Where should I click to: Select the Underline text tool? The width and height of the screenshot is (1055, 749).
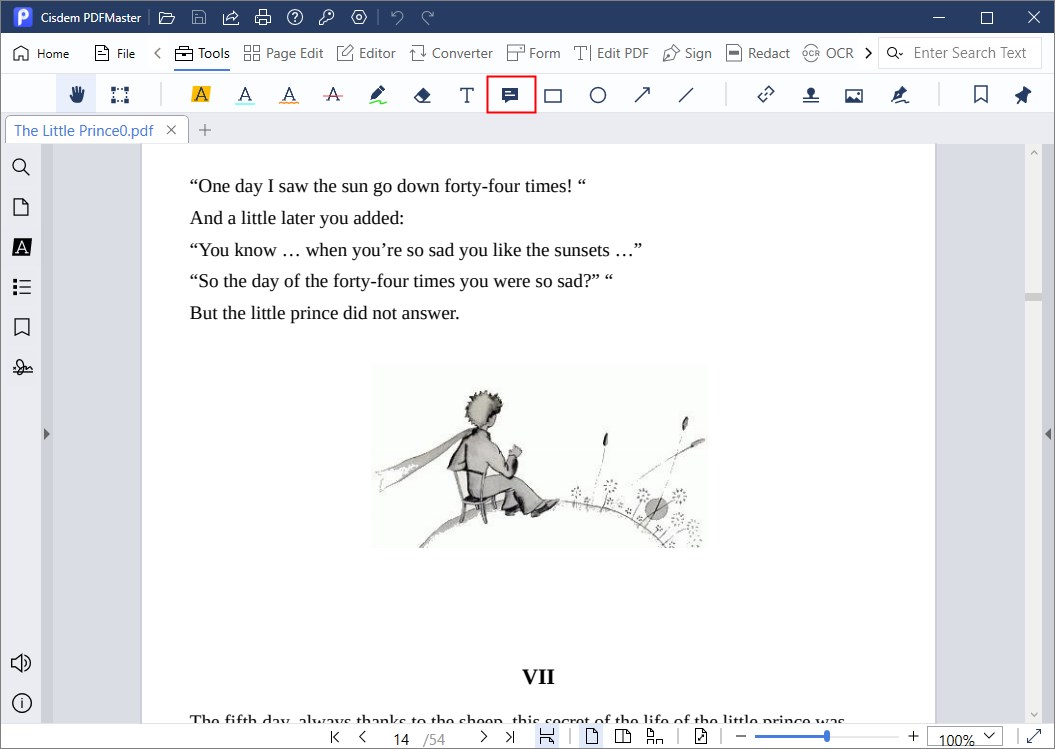tap(245, 95)
